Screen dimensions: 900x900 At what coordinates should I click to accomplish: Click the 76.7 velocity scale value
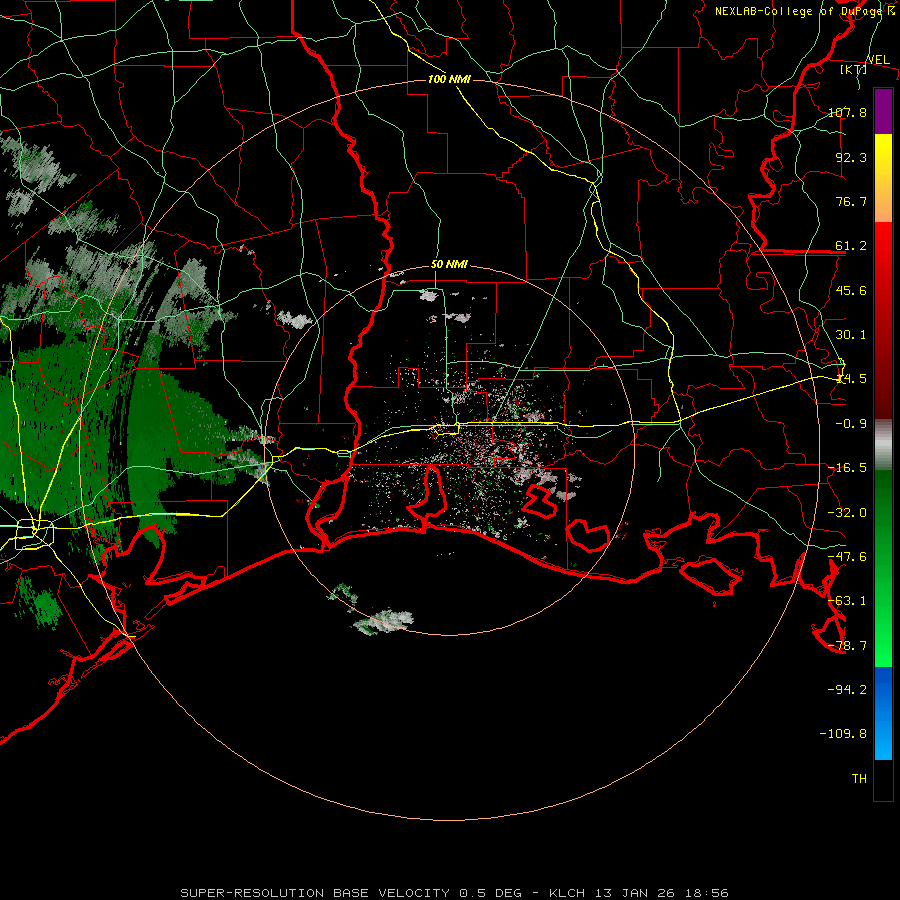[851, 201]
